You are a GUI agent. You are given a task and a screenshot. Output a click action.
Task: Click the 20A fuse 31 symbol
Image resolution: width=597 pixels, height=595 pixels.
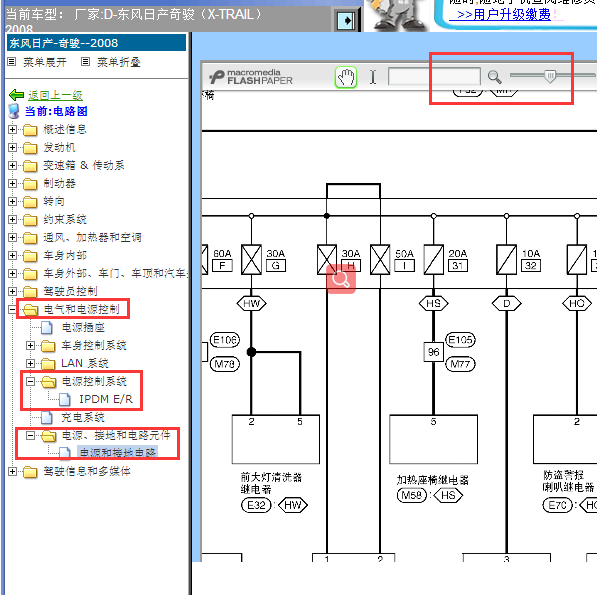point(434,260)
